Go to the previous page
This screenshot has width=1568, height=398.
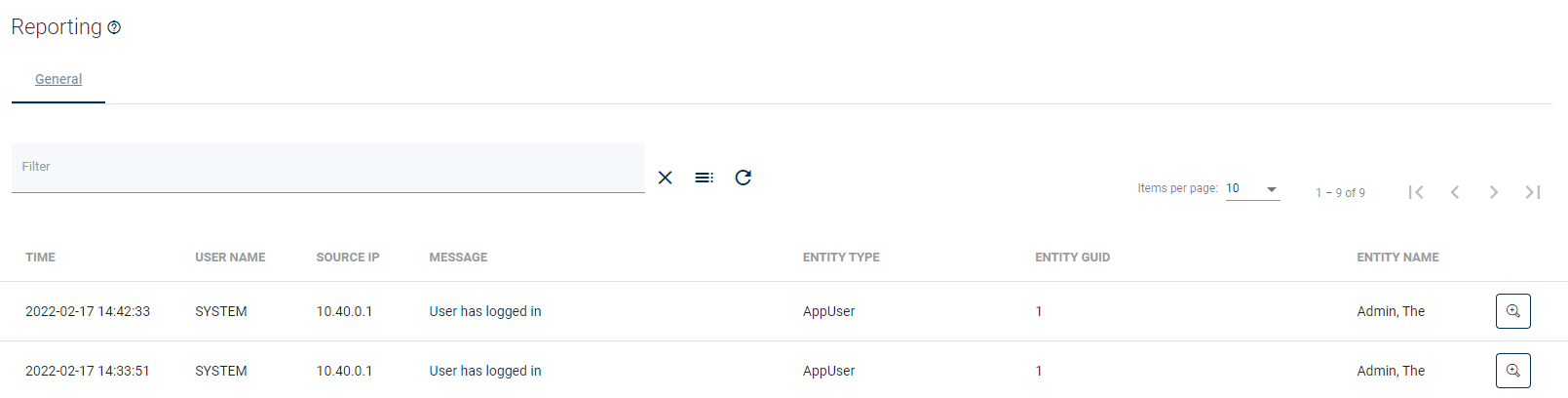[1455, 192]
